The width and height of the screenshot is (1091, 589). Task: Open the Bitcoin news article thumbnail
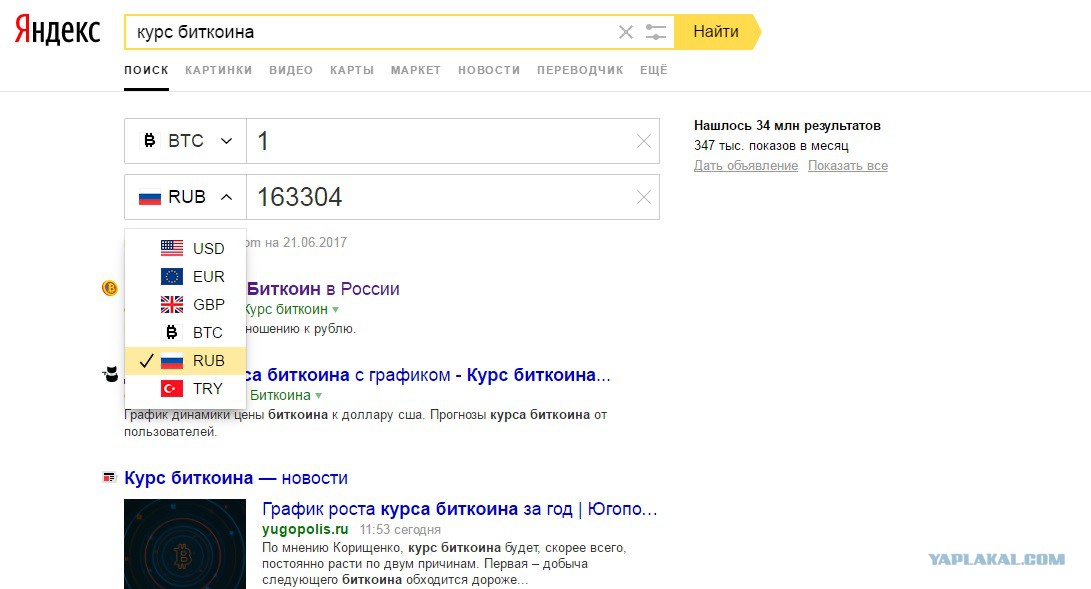pos(185,544)
